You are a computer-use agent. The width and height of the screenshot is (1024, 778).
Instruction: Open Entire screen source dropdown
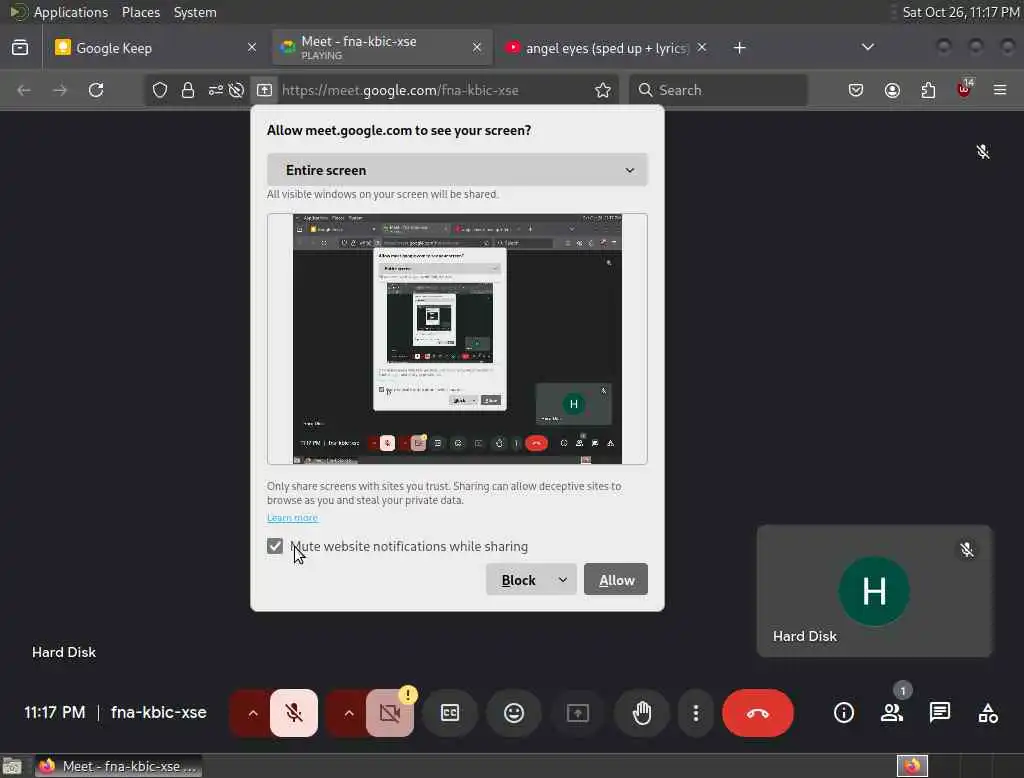tap(457, 170)
